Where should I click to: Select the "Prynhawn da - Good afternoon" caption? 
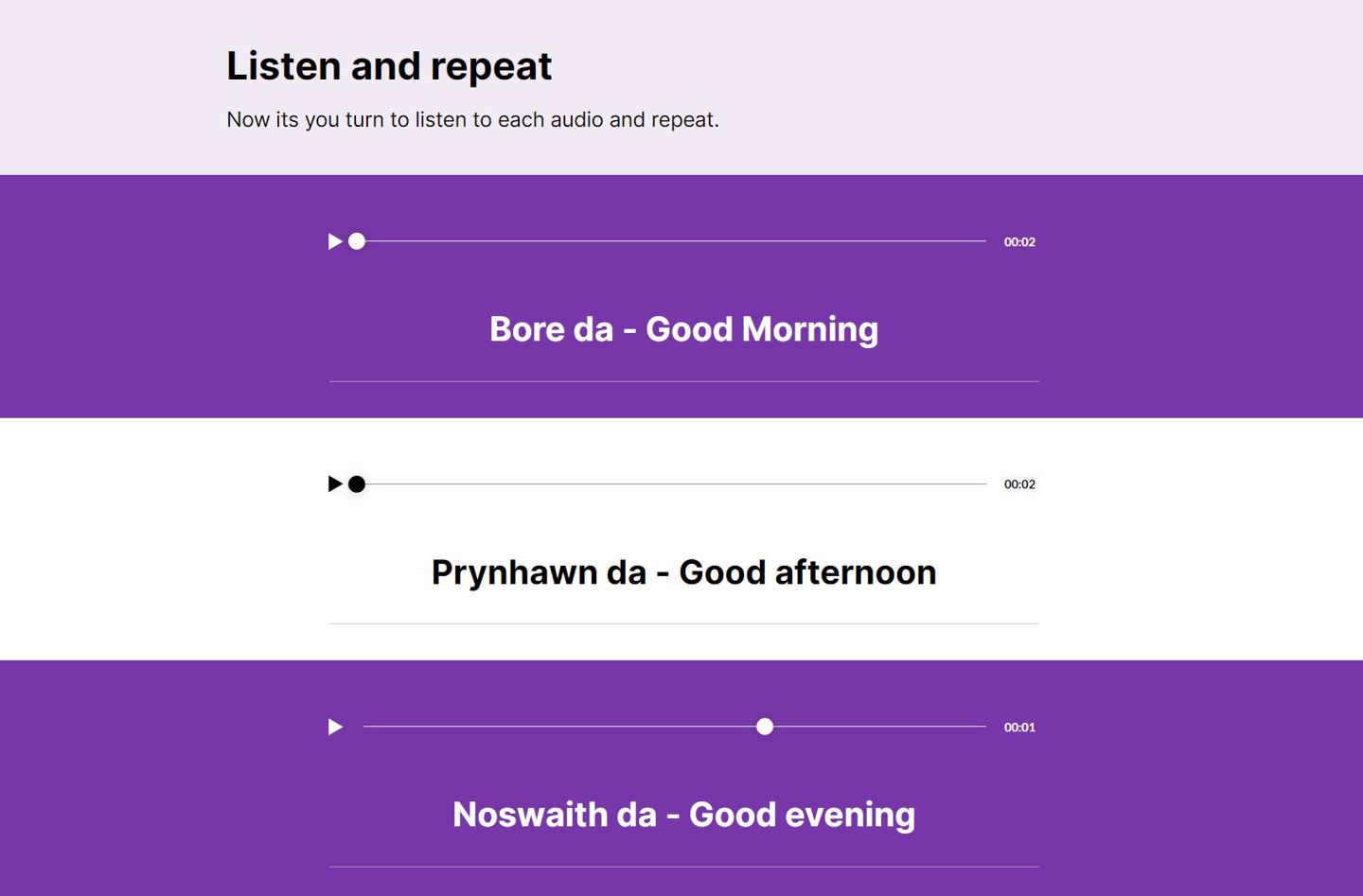[683, 572]
